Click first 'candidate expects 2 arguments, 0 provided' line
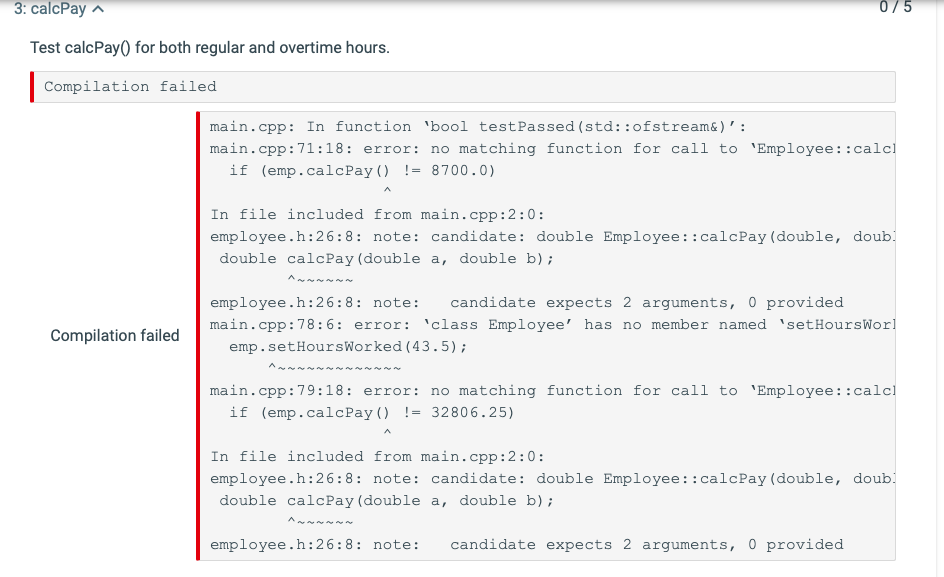The height and width of the screenshot is (577, 944). tap(527, 302)
